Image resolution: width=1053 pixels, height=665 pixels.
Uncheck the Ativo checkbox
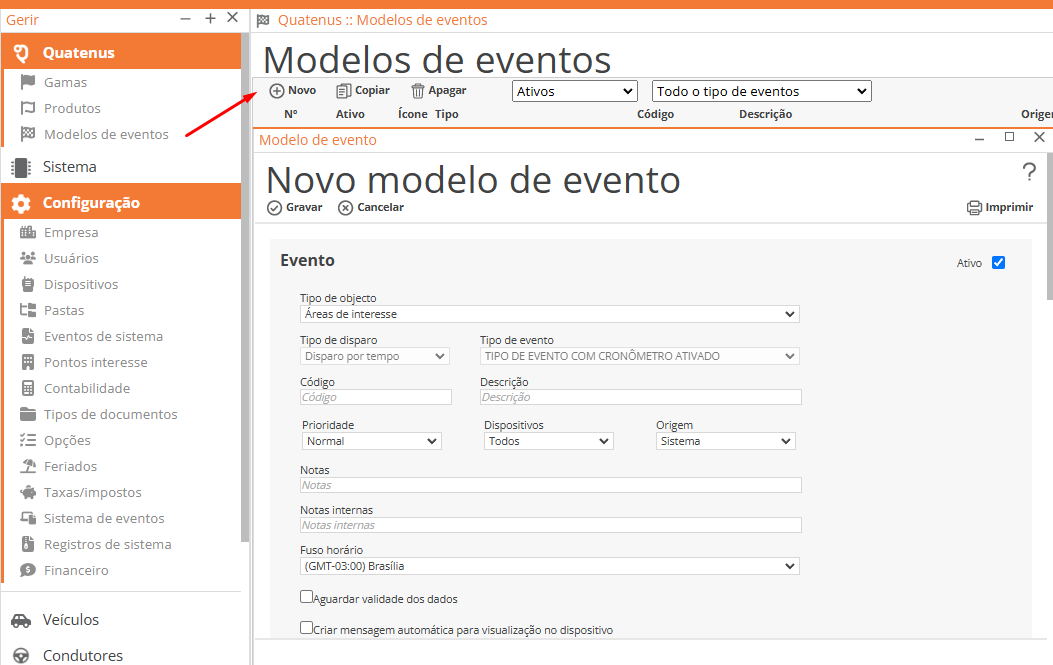point(998,263)
